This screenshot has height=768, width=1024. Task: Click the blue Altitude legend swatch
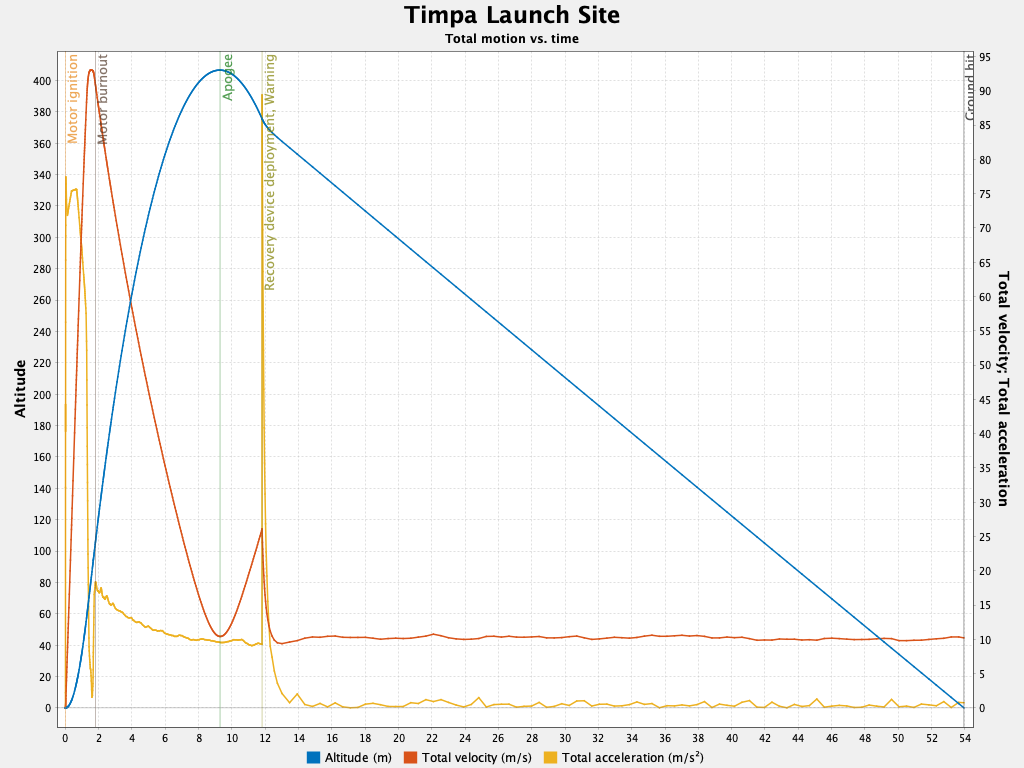click(x=313, y=758)
